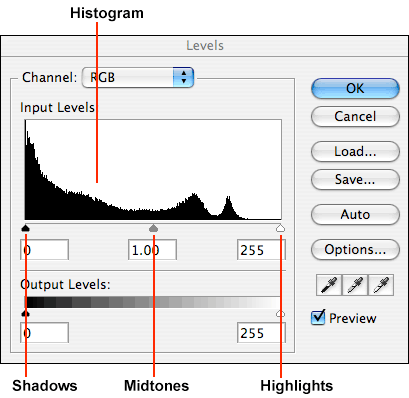This screenshot has height=398, width=409.
Task: Click the input shadows value field
Action: (45, 250)
